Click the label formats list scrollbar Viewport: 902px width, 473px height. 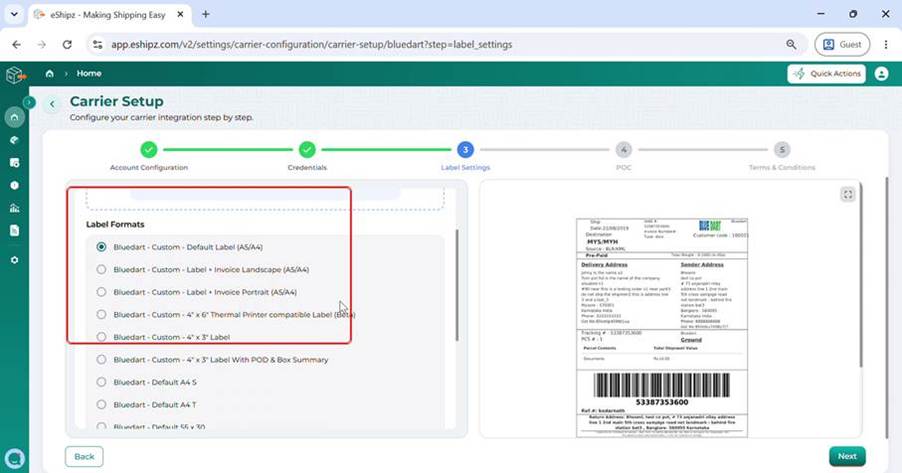(x=457, y=285)
